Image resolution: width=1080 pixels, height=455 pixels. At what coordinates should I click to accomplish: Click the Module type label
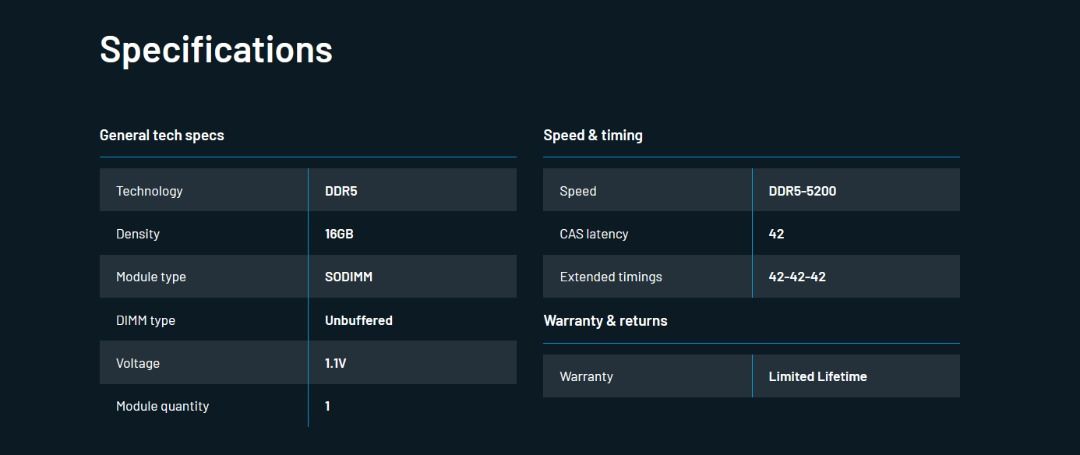coord(151,277)
